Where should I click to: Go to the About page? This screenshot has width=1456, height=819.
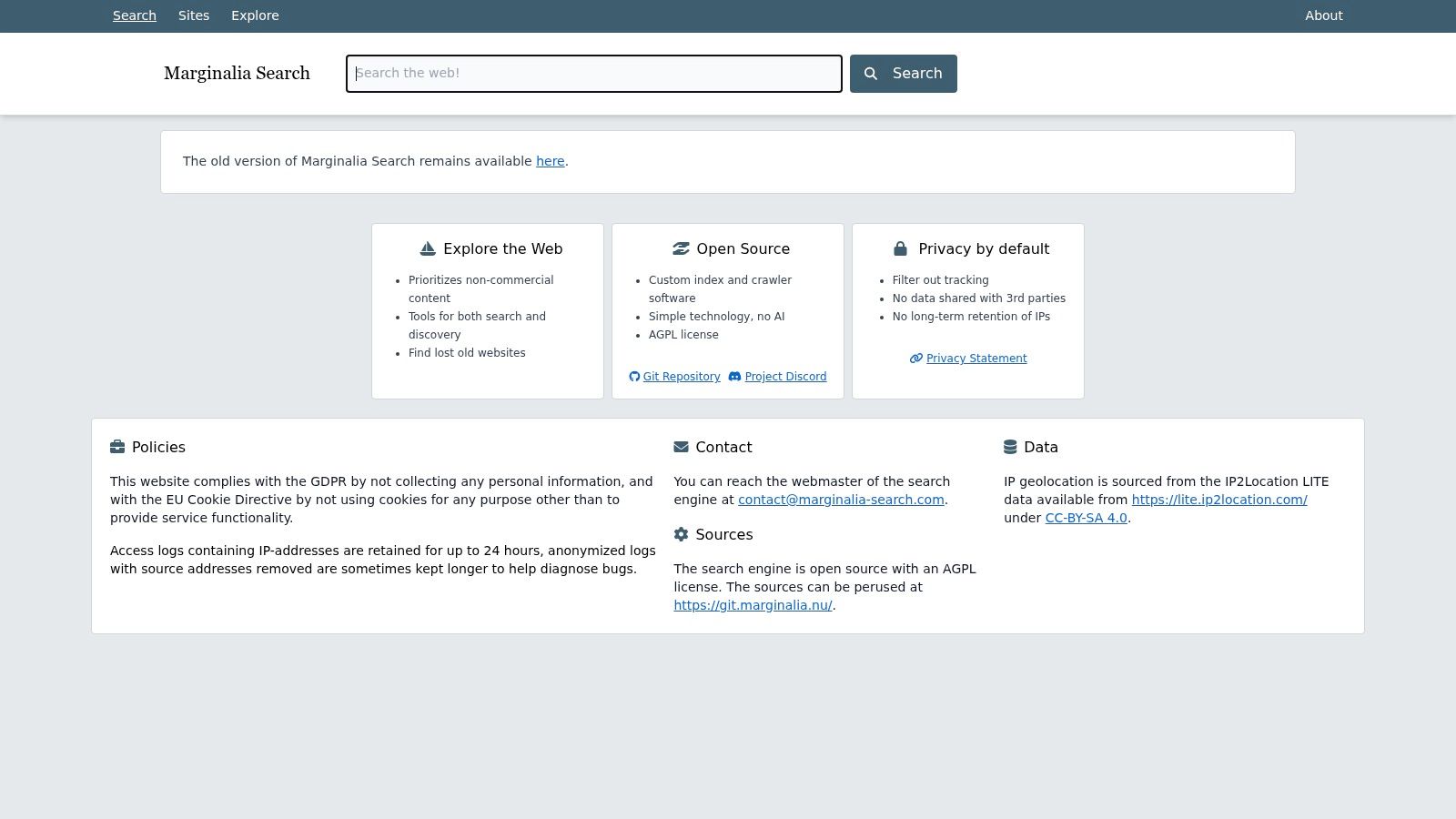pos(1324,15)
